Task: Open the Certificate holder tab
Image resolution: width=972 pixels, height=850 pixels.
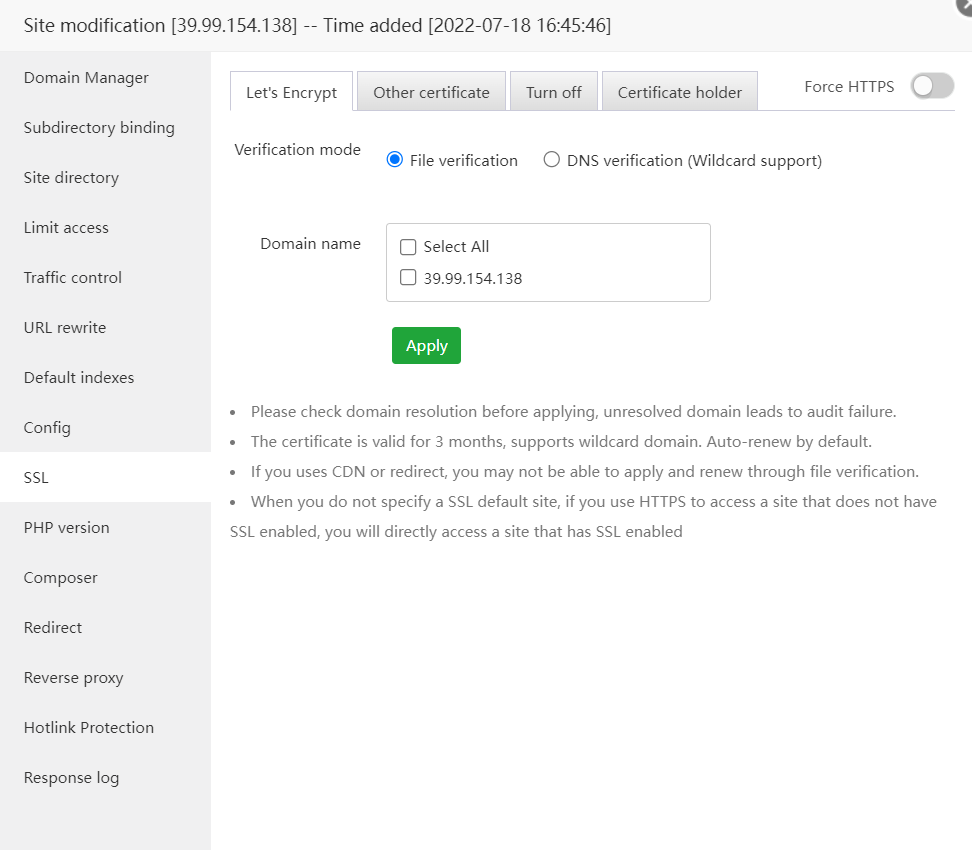Action: (x=679, y=92)
